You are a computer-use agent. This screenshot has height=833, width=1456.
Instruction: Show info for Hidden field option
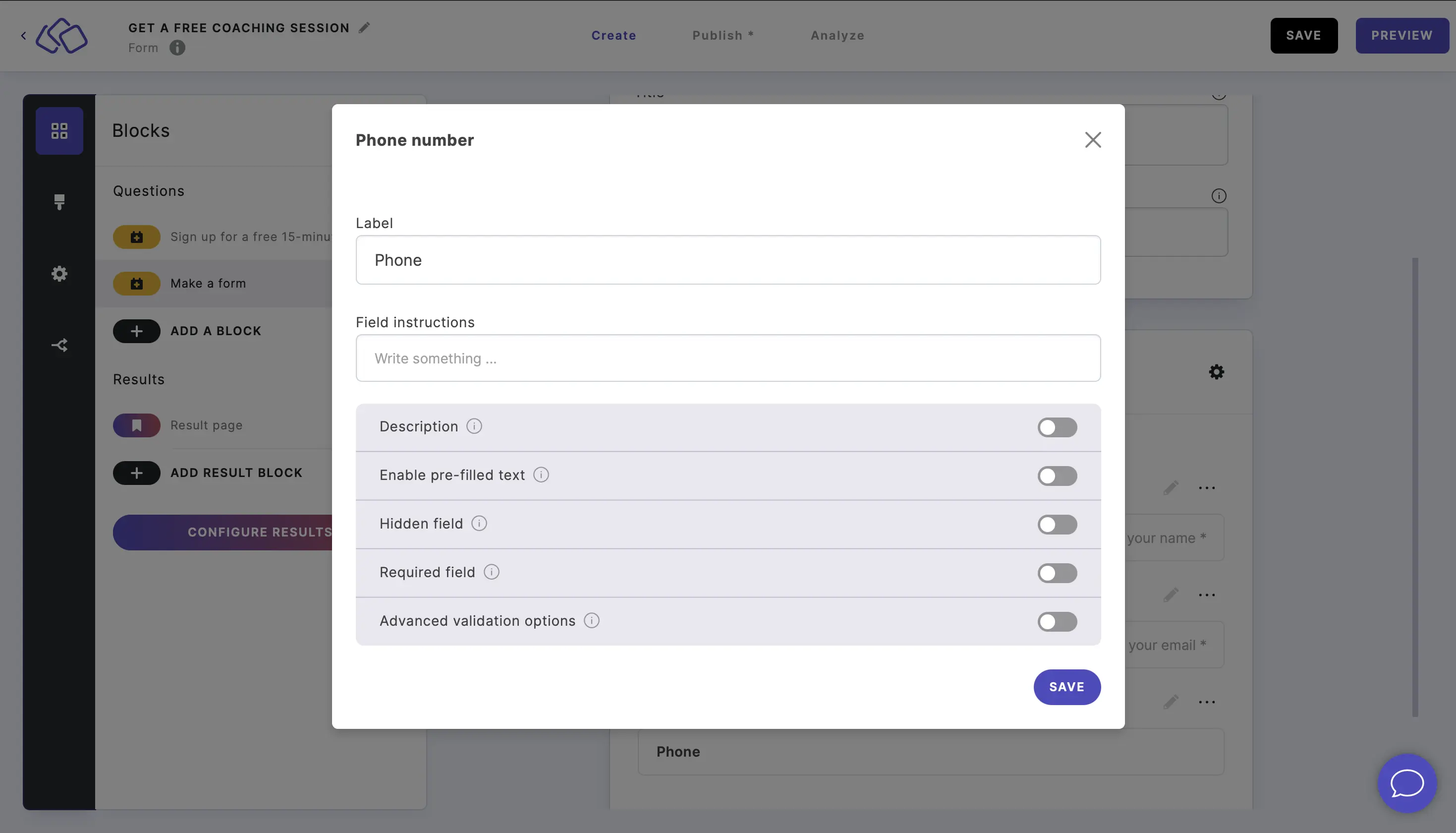[479, 524]
